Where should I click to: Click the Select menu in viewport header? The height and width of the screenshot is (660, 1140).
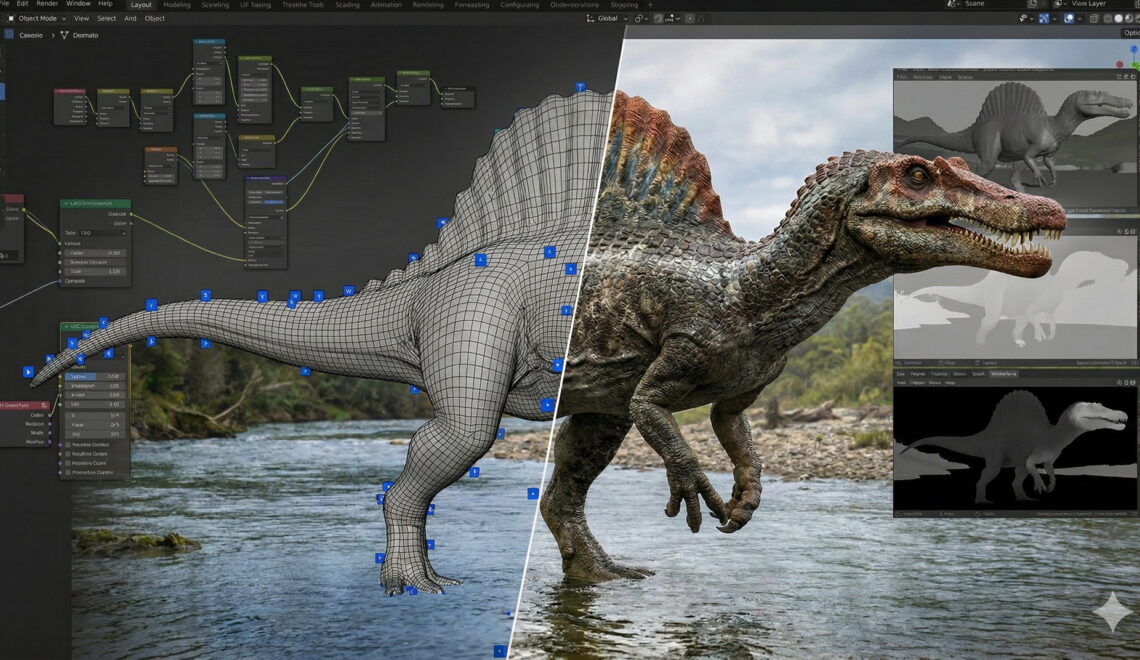click(106, 18)
